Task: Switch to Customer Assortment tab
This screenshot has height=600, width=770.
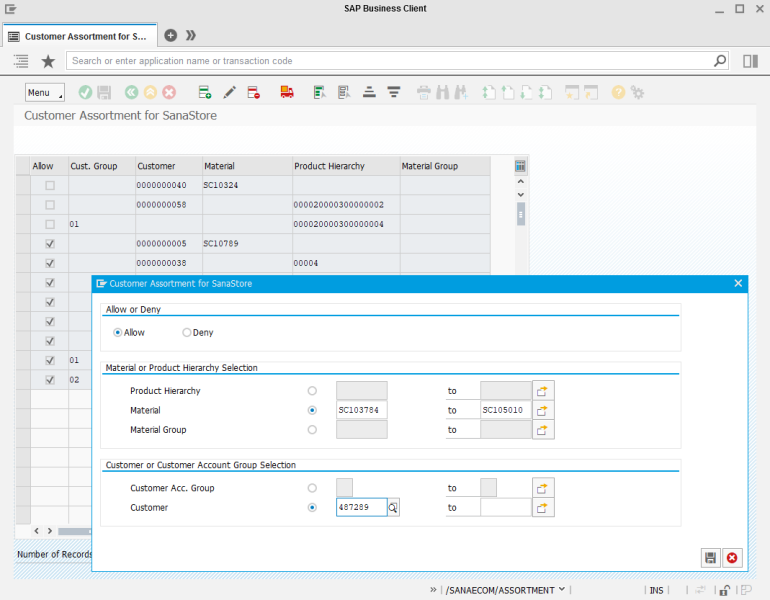Action: tap(80, 36)
